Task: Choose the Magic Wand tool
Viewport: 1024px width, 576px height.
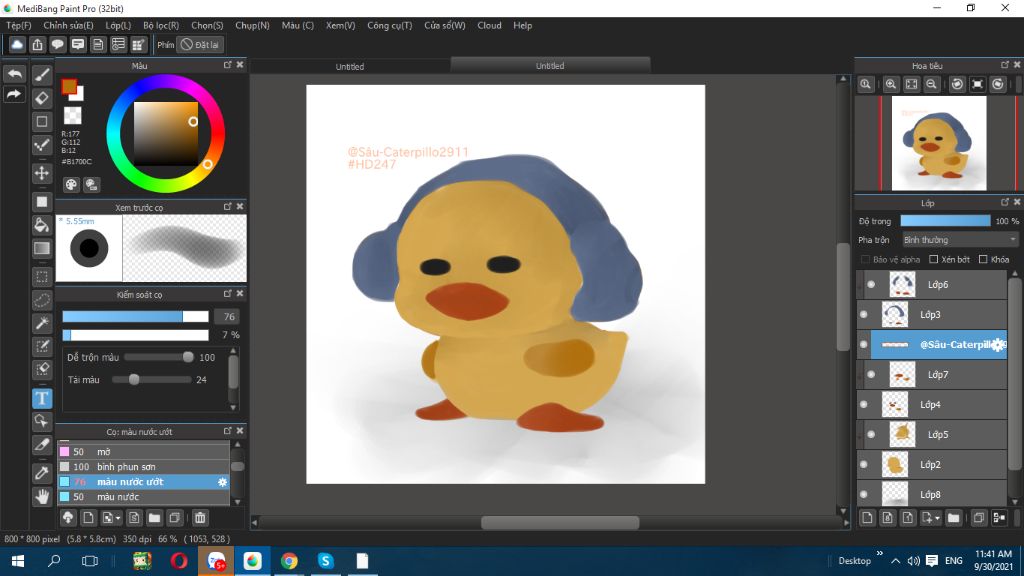Action: (x=42, y=323)
